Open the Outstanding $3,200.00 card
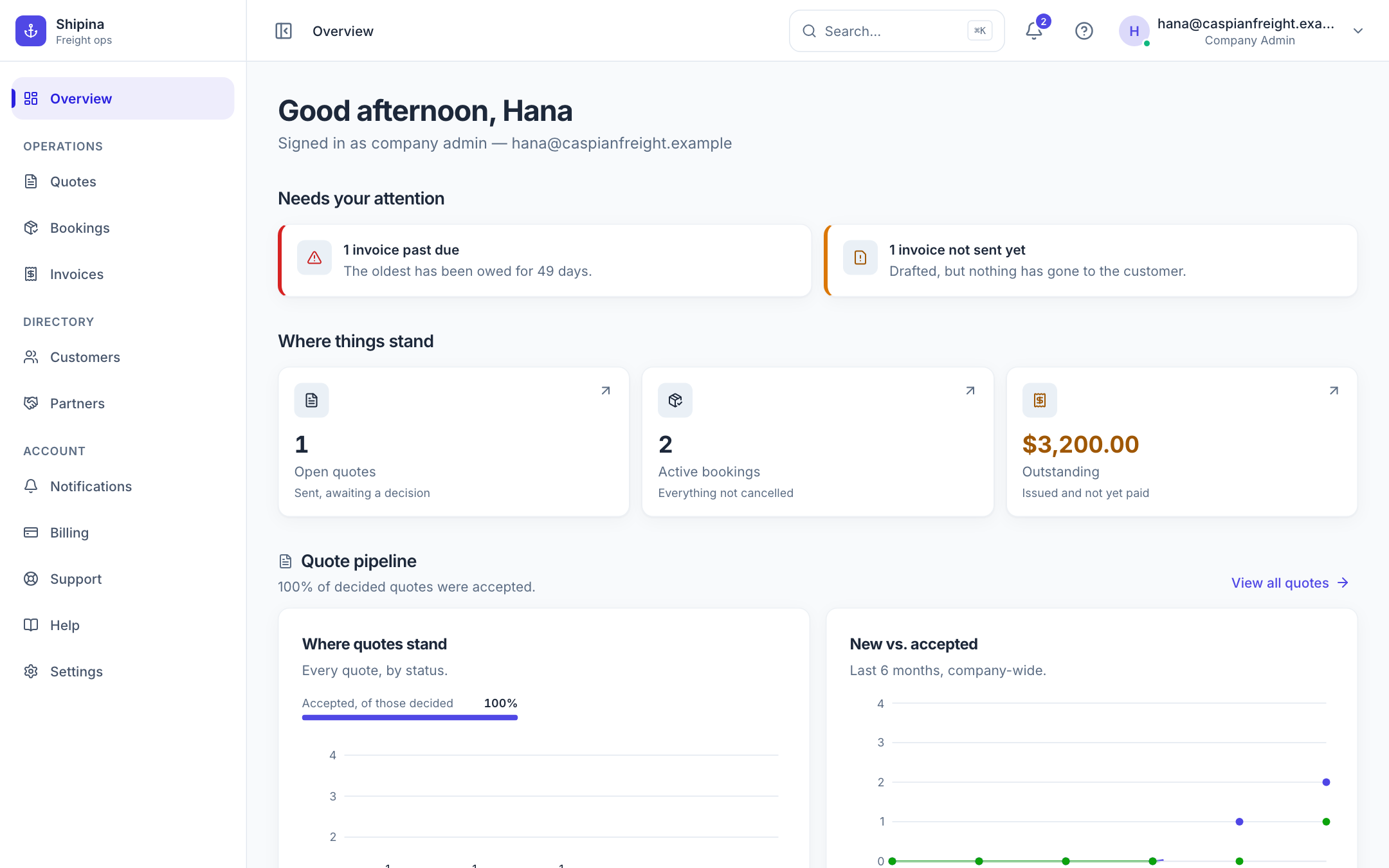Viewport: 1389px width, 868px height. click(1182, 442)
